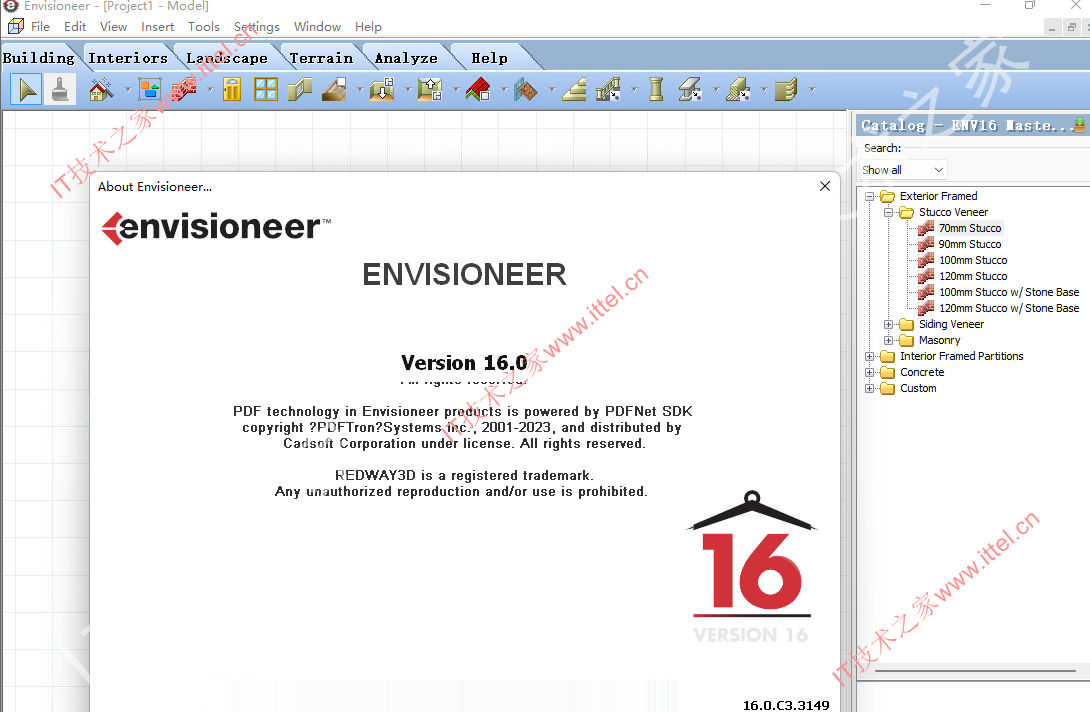This screenshot has width=1090, height=712.
Task: Switch to the Landscape tab
Action: pyautogui.click(x=227, y=58)
